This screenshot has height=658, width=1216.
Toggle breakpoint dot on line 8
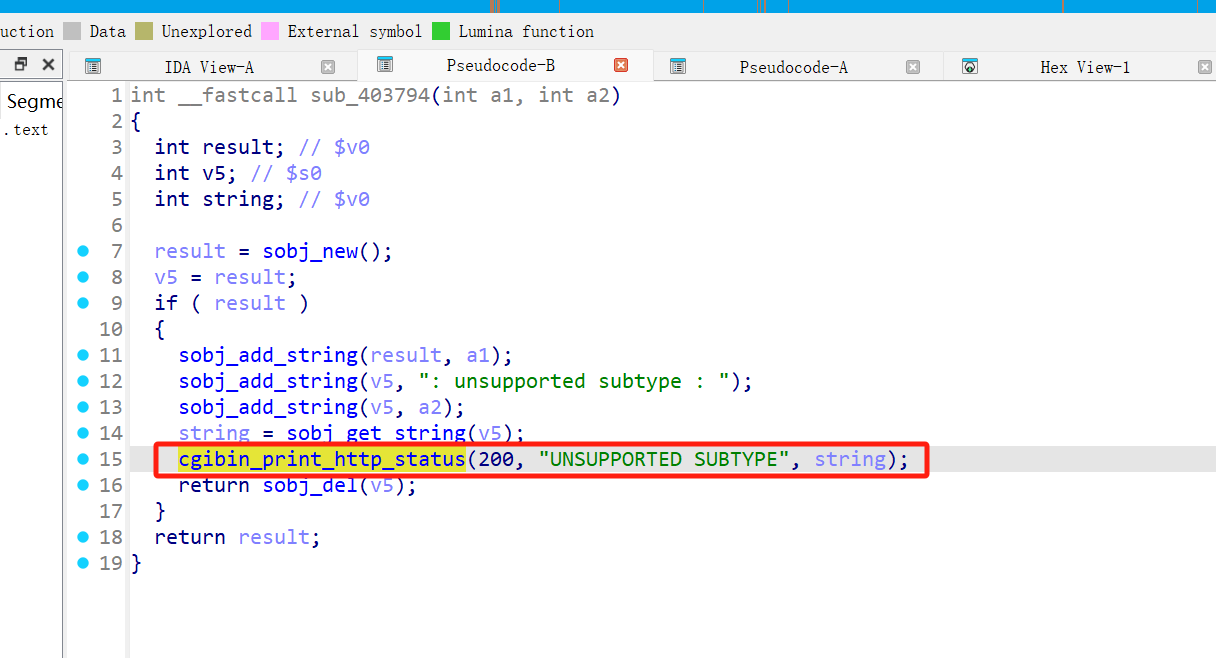[84, 277]
